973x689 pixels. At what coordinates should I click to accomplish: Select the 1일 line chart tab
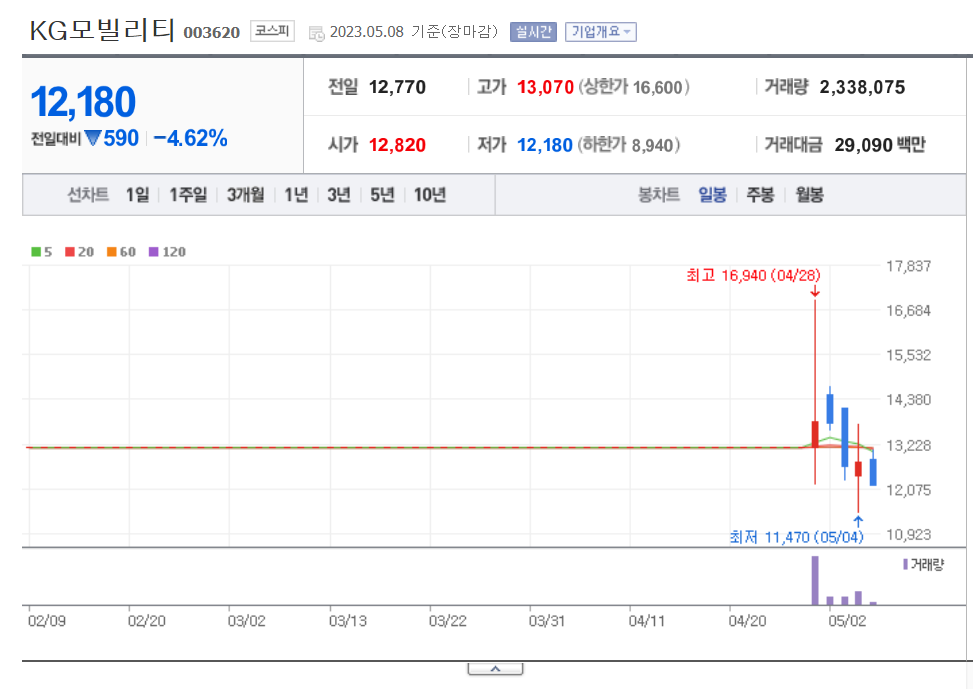(x=138, y=195)
